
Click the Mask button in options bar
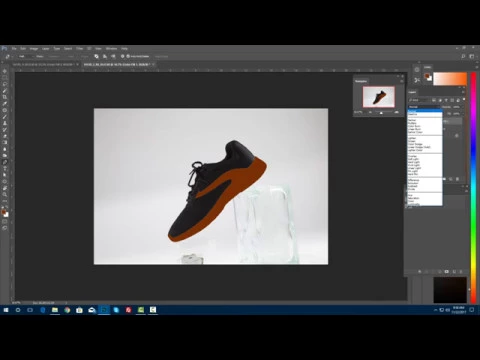[71, 56]
